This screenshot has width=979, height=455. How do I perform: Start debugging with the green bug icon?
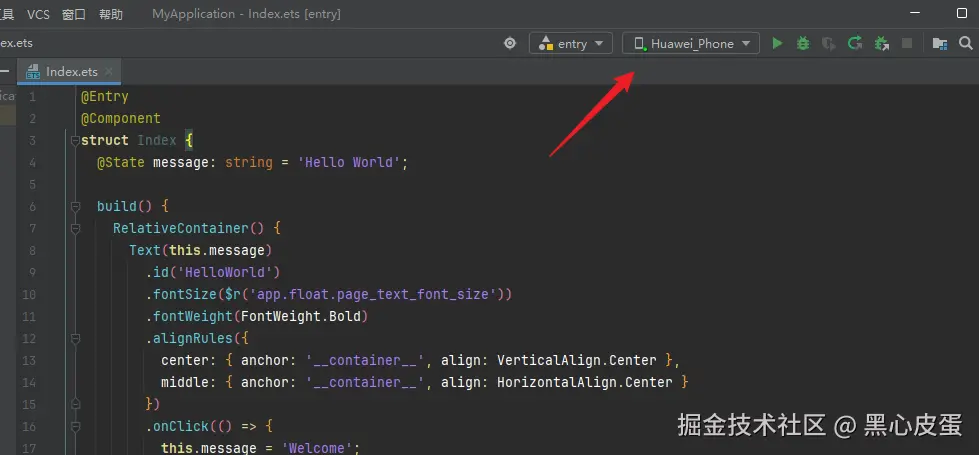point(803,44)
